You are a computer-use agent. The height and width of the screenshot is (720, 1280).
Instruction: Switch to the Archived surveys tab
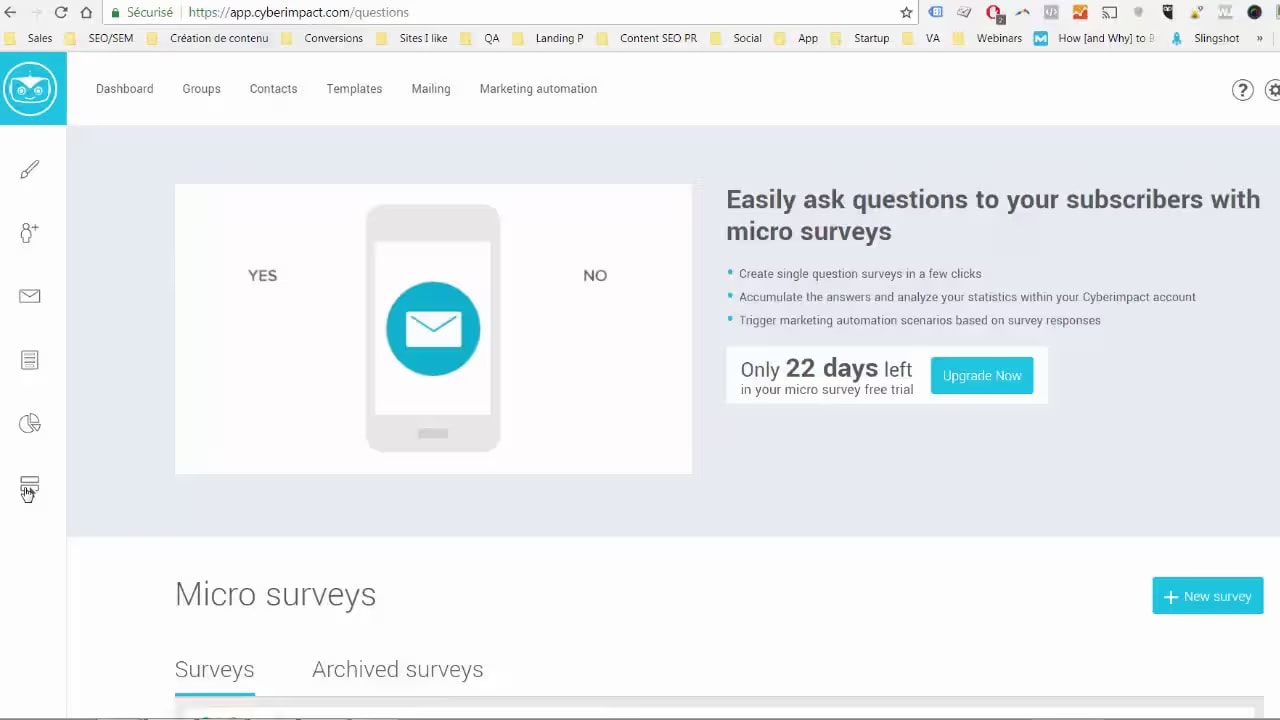[x=397, y=669]
